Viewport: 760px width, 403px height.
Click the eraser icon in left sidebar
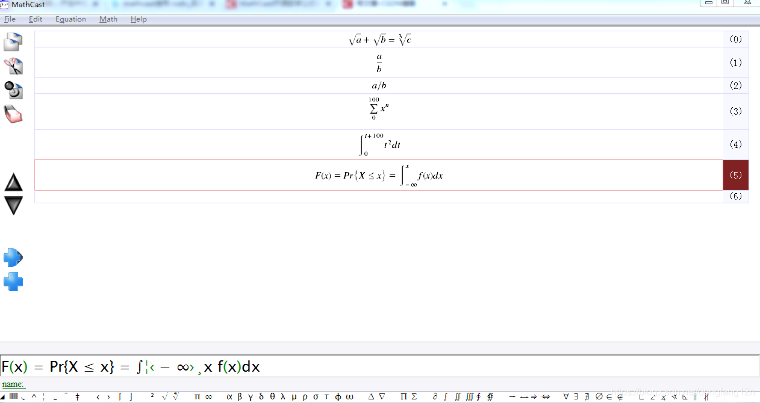click(13, 114)
